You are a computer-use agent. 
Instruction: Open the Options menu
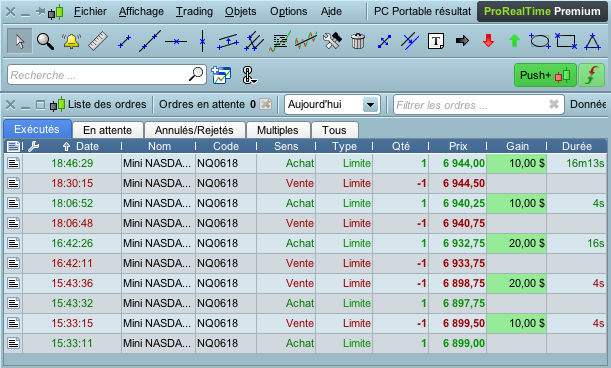pyautogui.click(x=288, y=11)
